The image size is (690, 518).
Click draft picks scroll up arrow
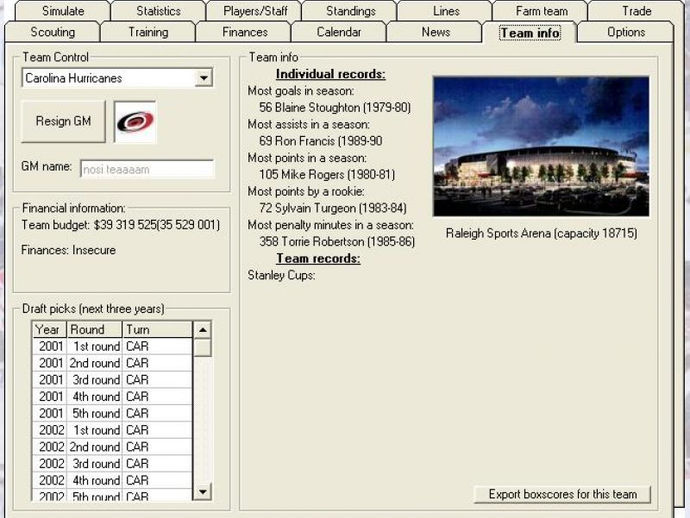pyautogui.click(x=202, y=330)
